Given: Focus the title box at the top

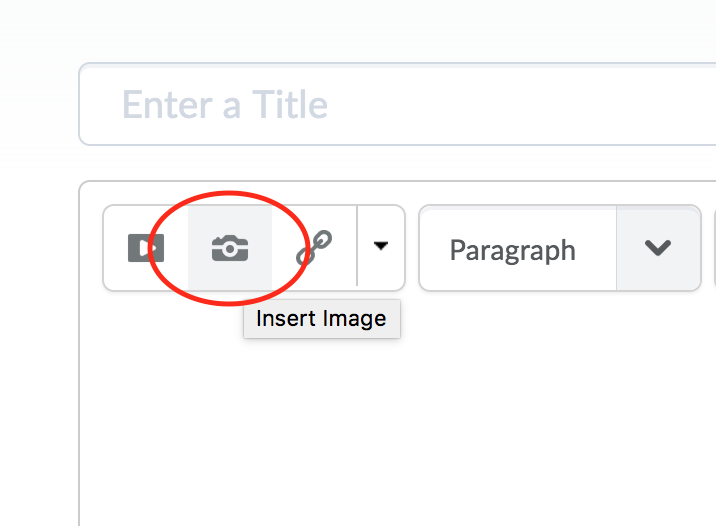Looking at the screenshot, I should coord(400,104).
